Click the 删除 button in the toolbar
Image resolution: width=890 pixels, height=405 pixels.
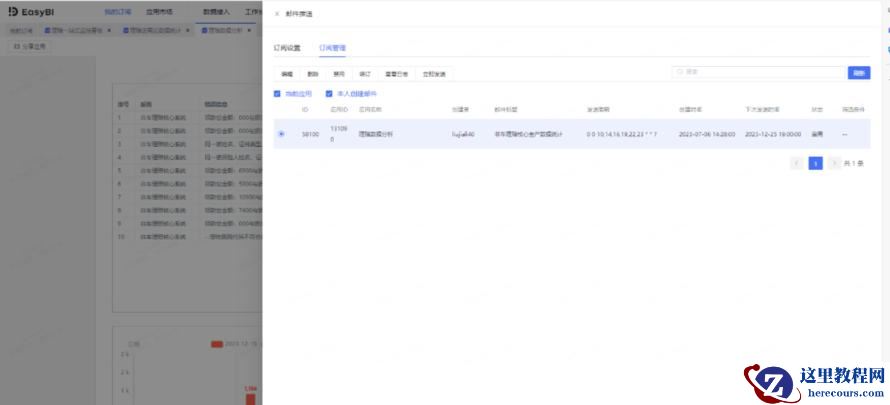coord(313,73)
